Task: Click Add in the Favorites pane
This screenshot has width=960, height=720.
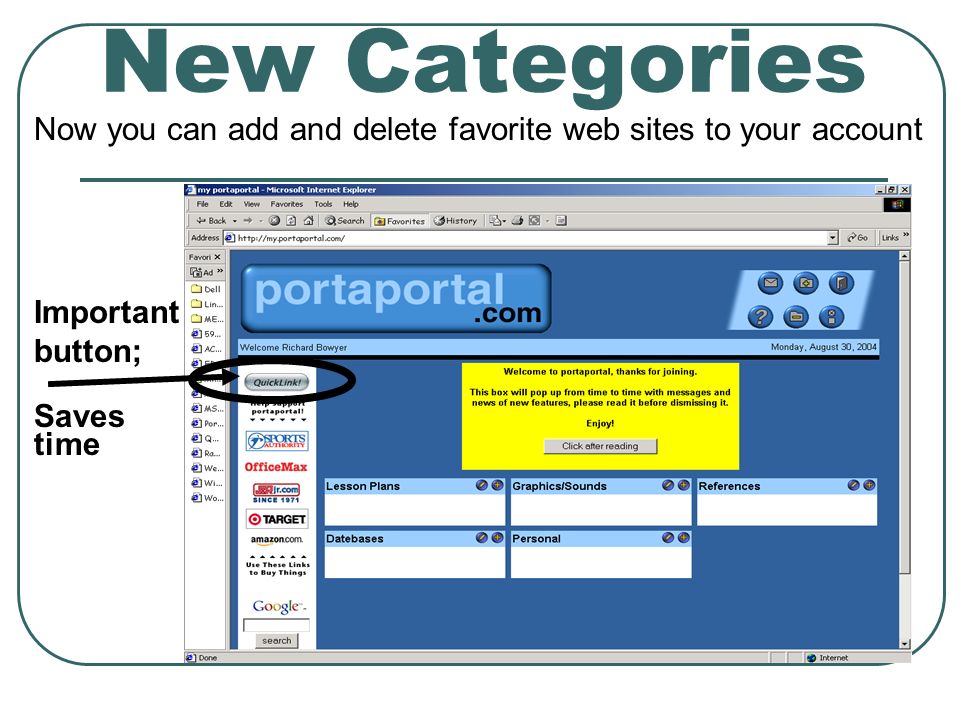Action: pyautogui.click(x=202, y=272)
